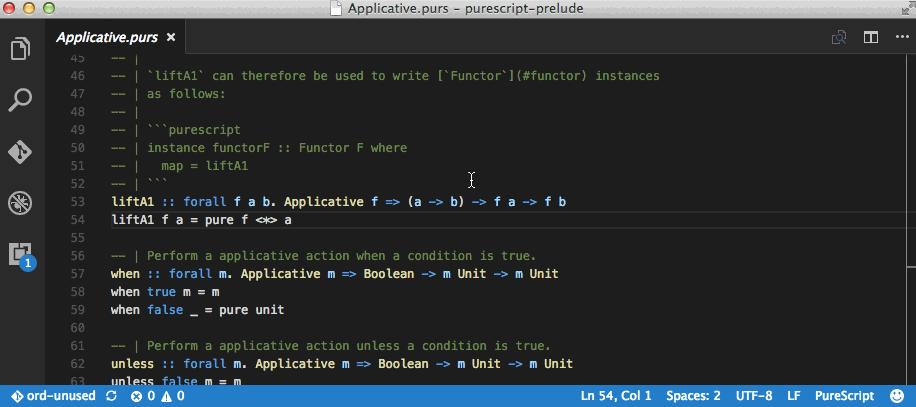Open the Explorer view in activity bar
Viewport: 916px width, 407px height.
pyautogui.click(x=20, y=48)
